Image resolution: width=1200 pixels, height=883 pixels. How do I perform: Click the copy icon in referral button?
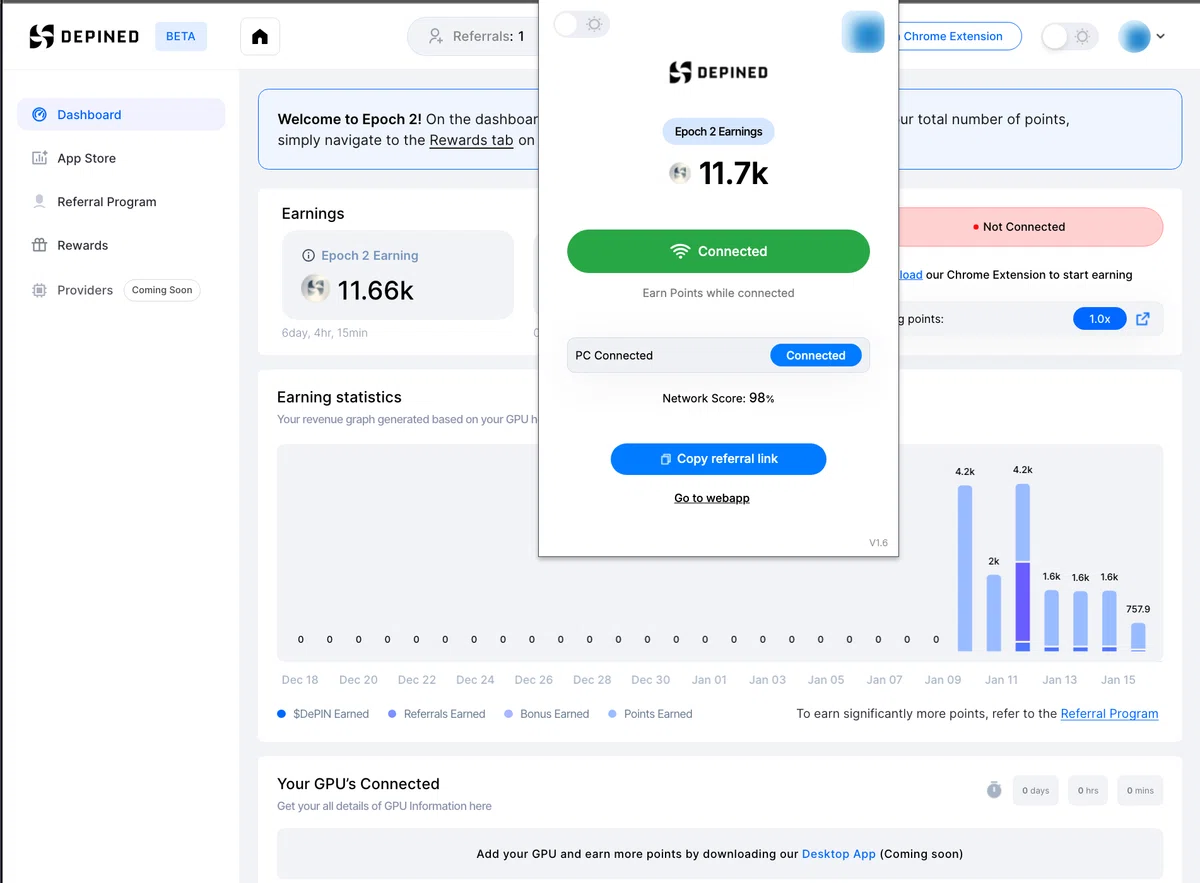pyautogui.click(x=665, y=459)
